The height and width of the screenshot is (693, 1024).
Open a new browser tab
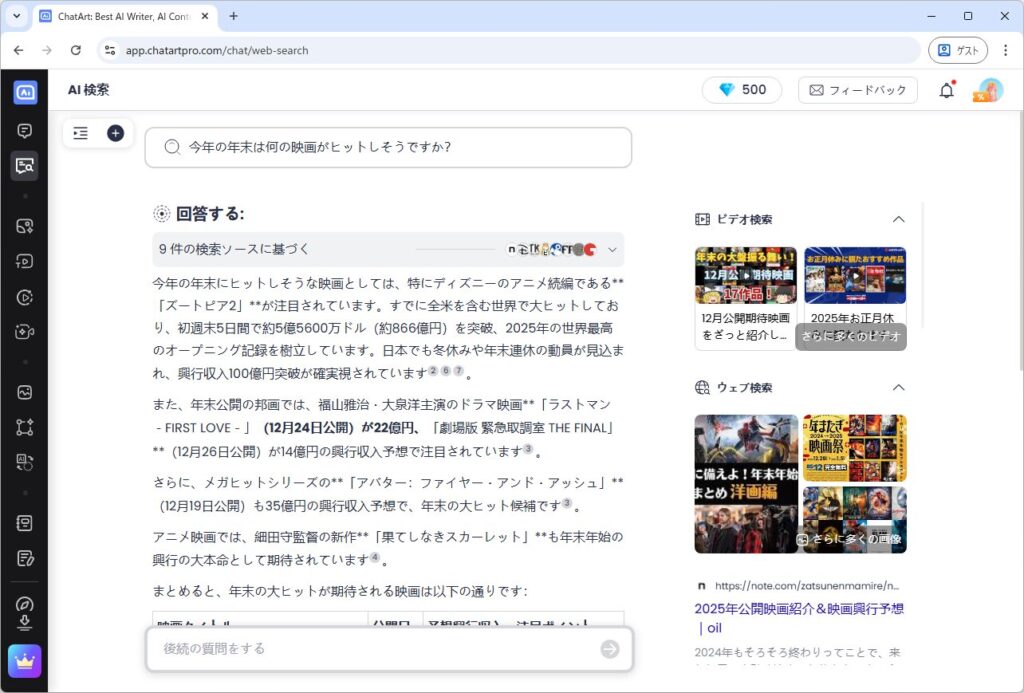tap(234, 16)
